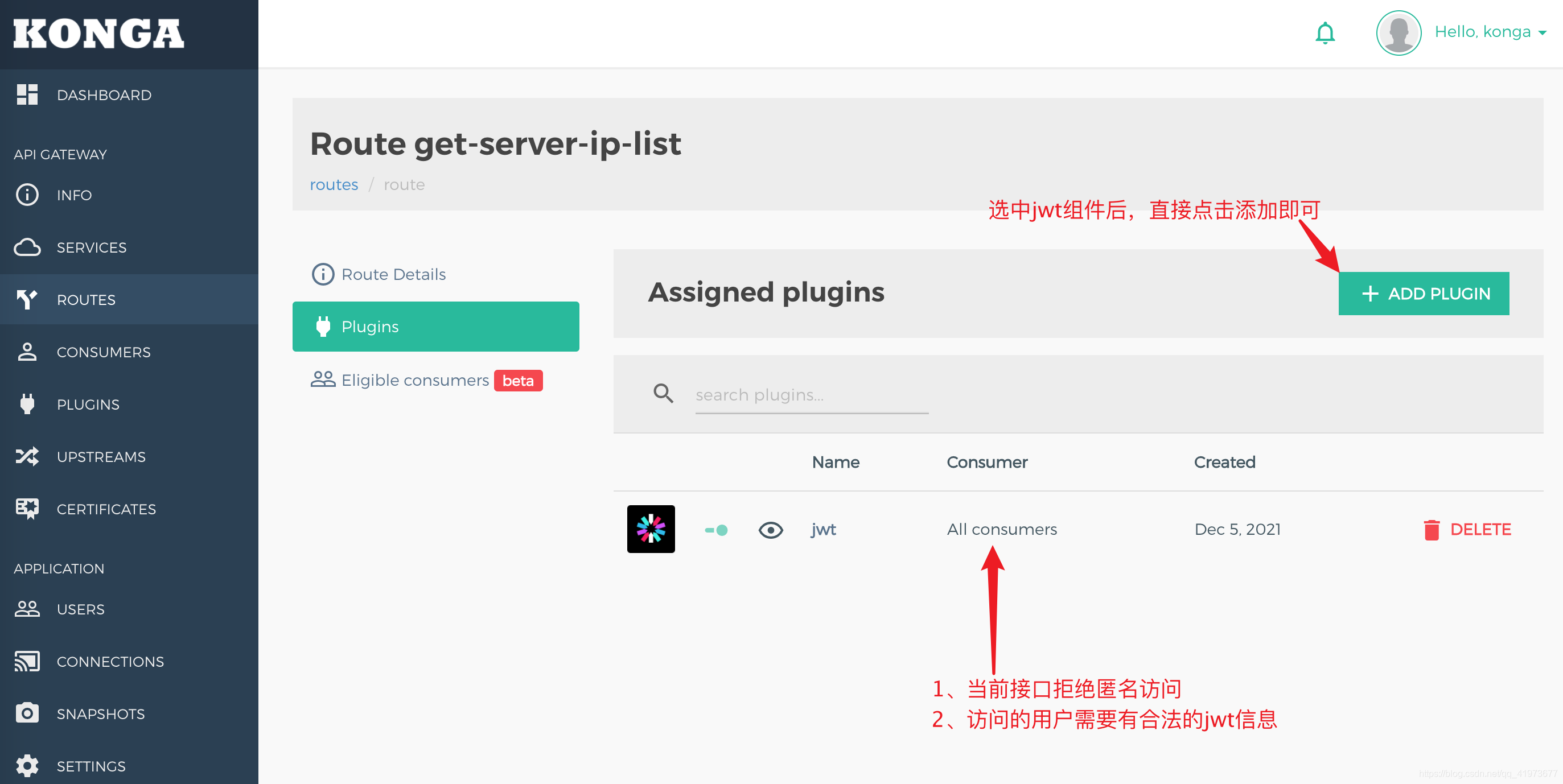The image size is (1563, 784).
Task: Click the search magnifier icon
Action: (x=663, y=394)
